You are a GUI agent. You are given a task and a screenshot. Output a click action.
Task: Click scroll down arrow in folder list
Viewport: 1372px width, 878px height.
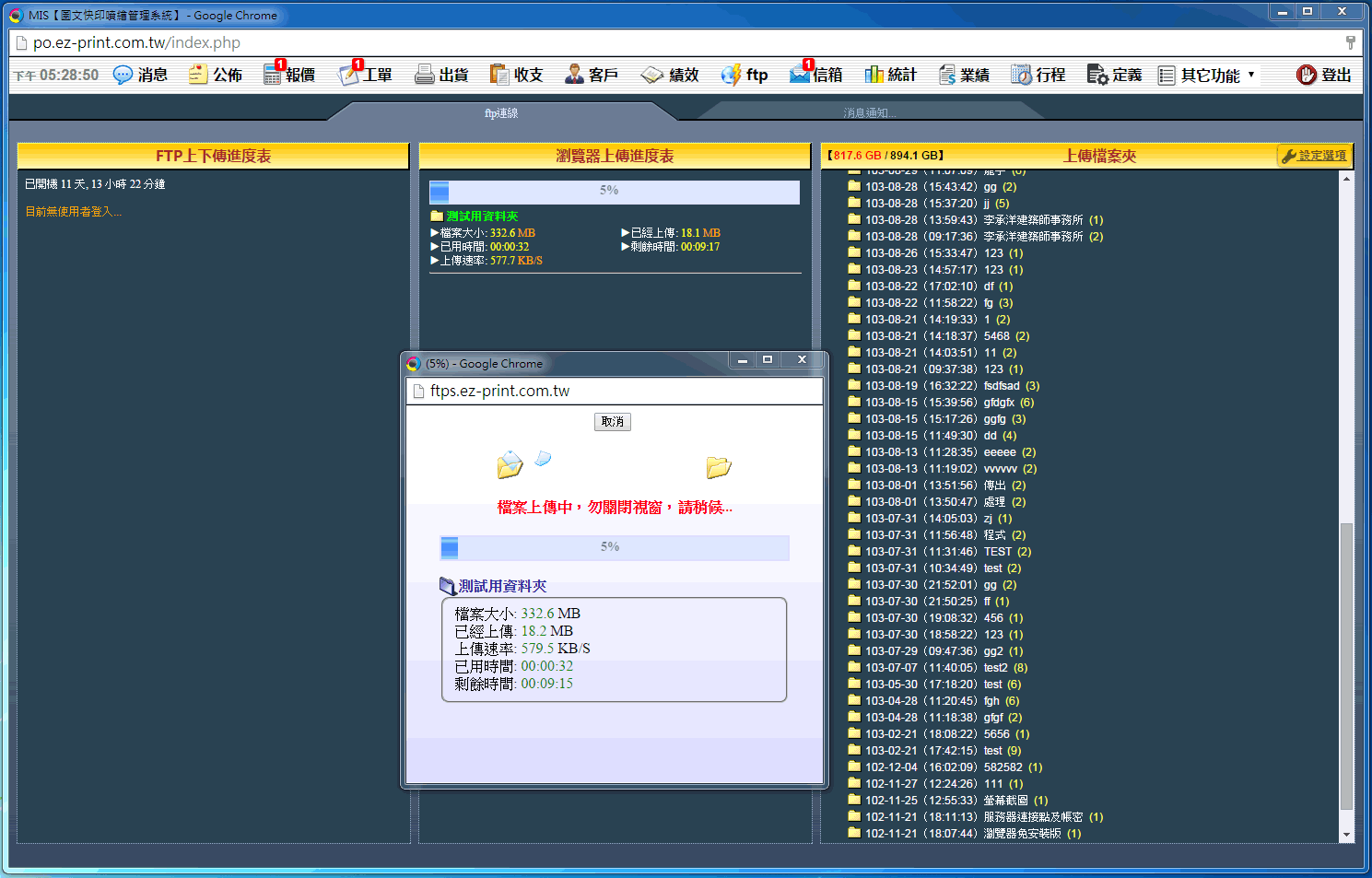[x=1347, y=835]
